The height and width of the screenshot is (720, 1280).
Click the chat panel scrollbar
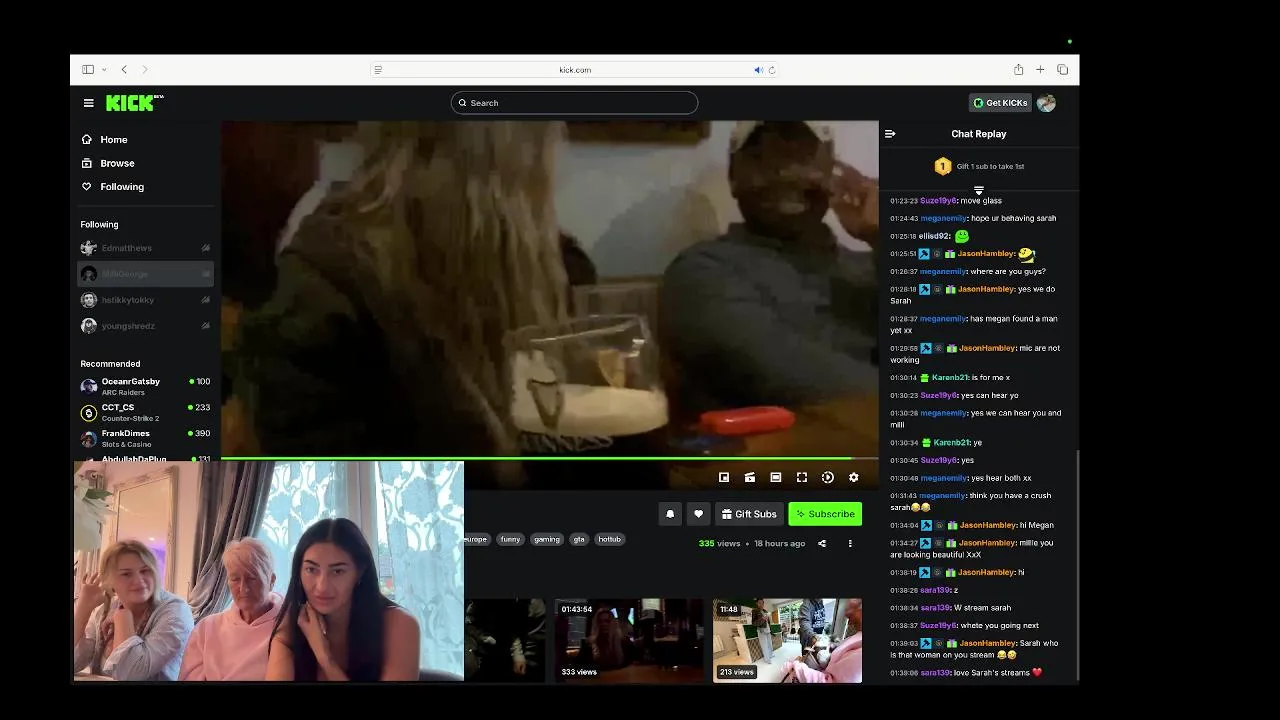coord(1077,565)
